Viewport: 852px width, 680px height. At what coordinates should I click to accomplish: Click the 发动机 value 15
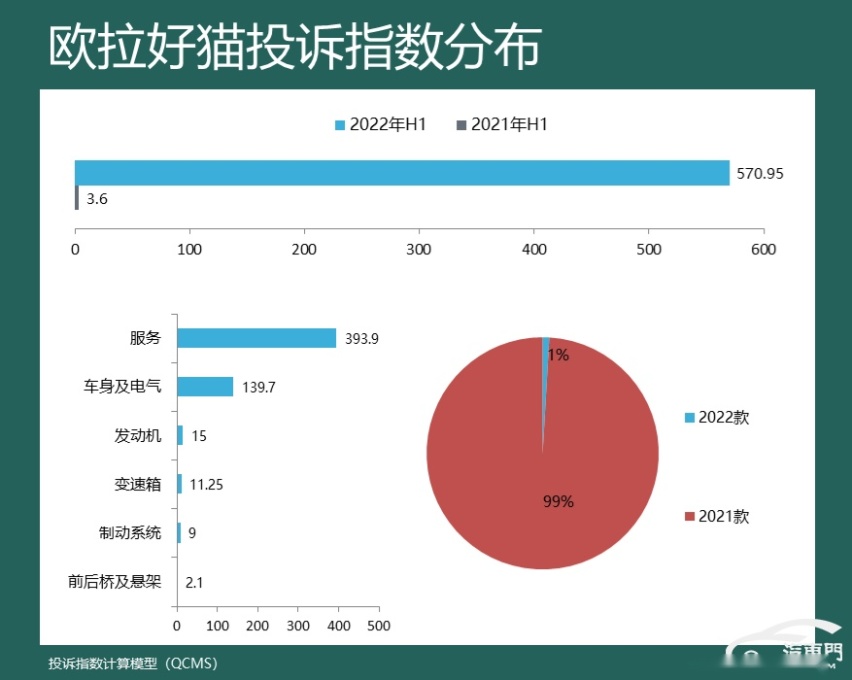199,436
